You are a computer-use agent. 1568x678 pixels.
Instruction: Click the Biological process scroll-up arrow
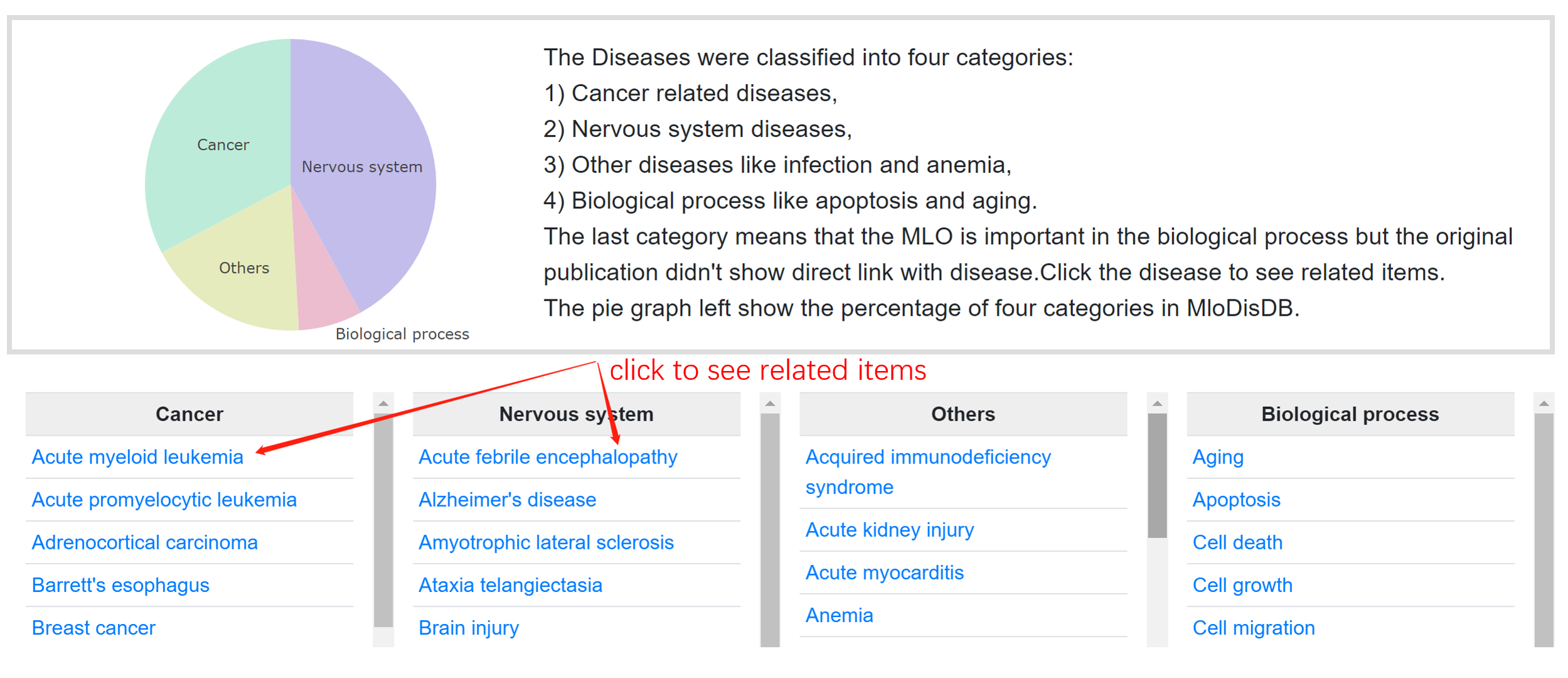pyautogui.click(x=1544, y=403)
